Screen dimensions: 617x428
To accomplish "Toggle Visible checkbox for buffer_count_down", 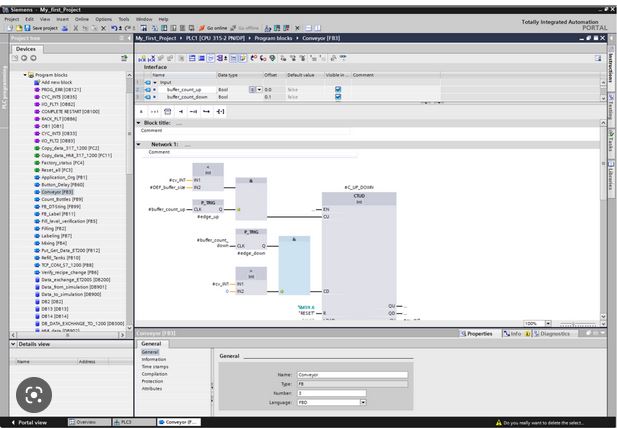I will (338, 97).
